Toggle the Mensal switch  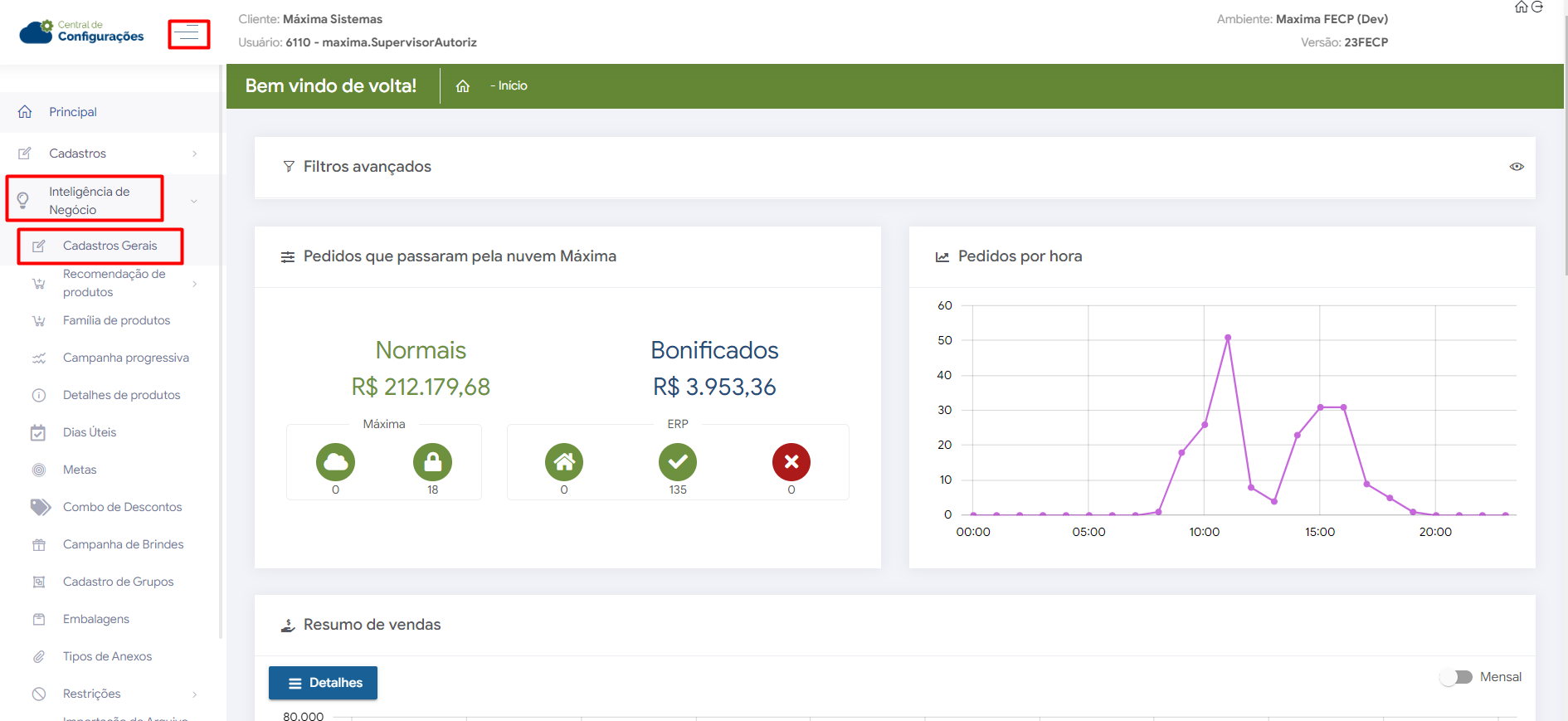(1456, 677)
